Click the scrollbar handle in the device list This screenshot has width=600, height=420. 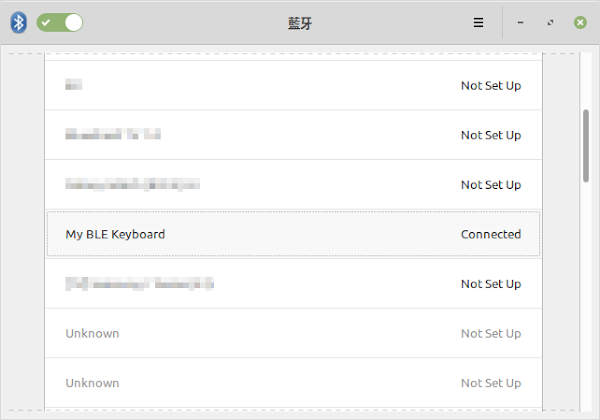click(x=586, y=146)
